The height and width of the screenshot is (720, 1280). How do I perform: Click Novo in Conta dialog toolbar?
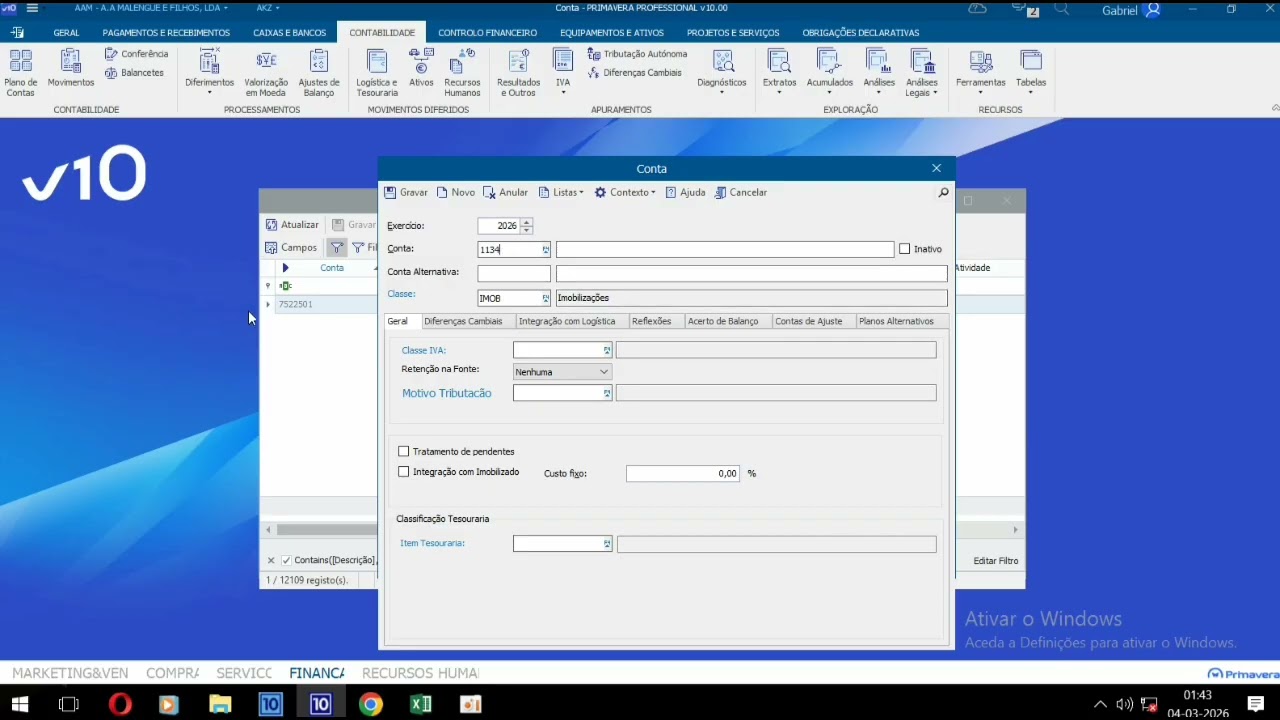click(456, 193)
